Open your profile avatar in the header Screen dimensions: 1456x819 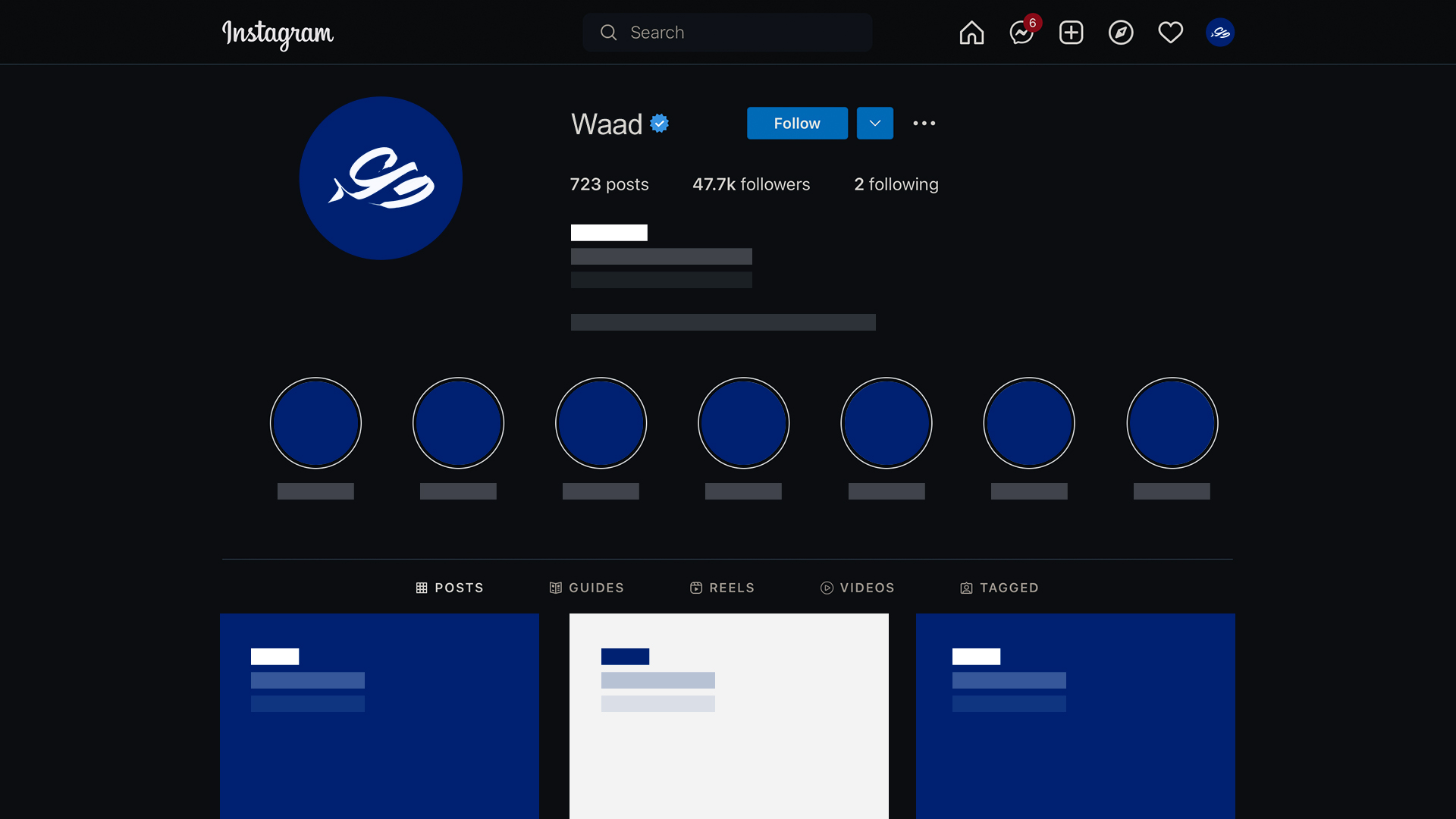[1220, 33]
